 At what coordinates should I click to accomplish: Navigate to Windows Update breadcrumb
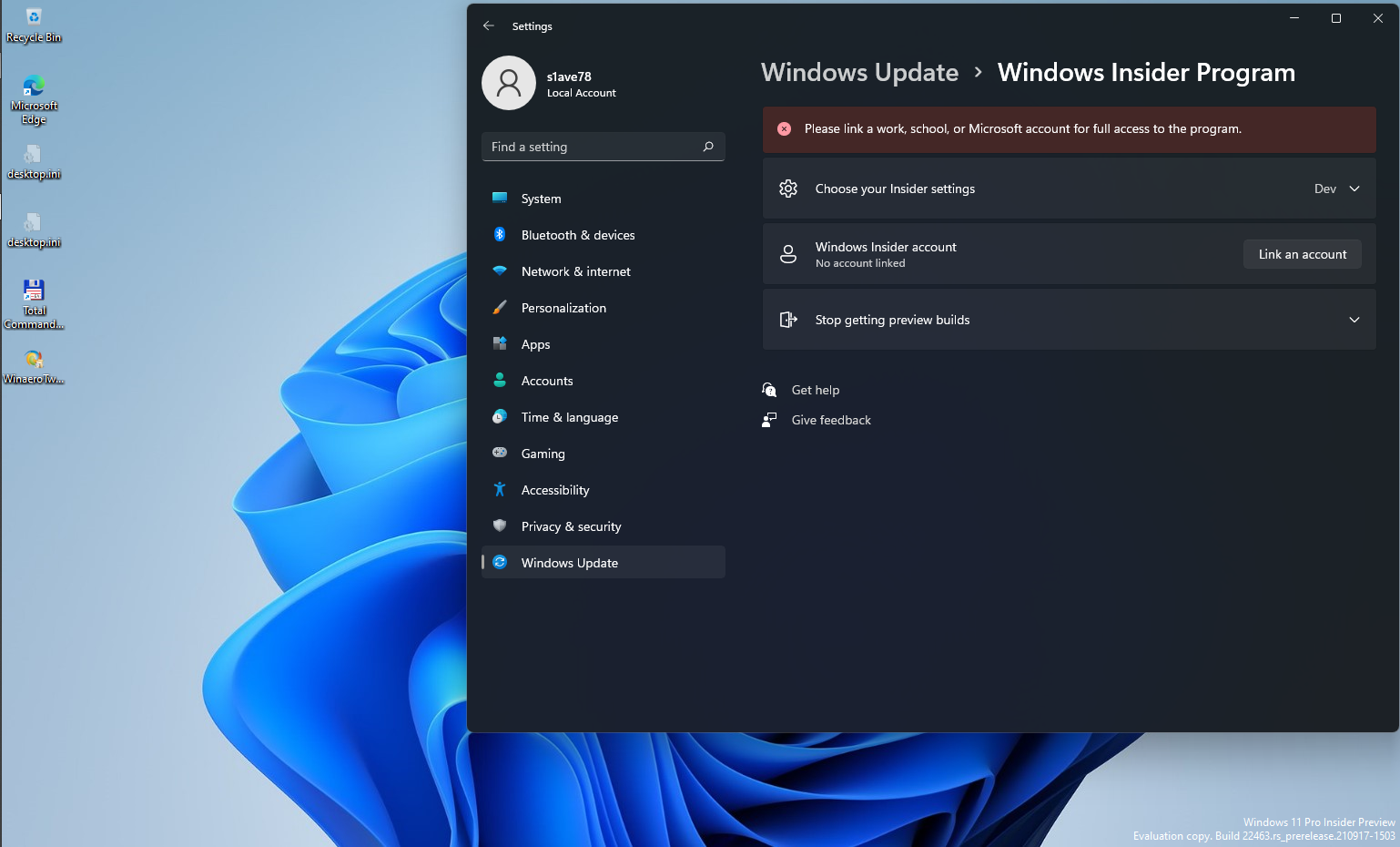coord(859,72)
